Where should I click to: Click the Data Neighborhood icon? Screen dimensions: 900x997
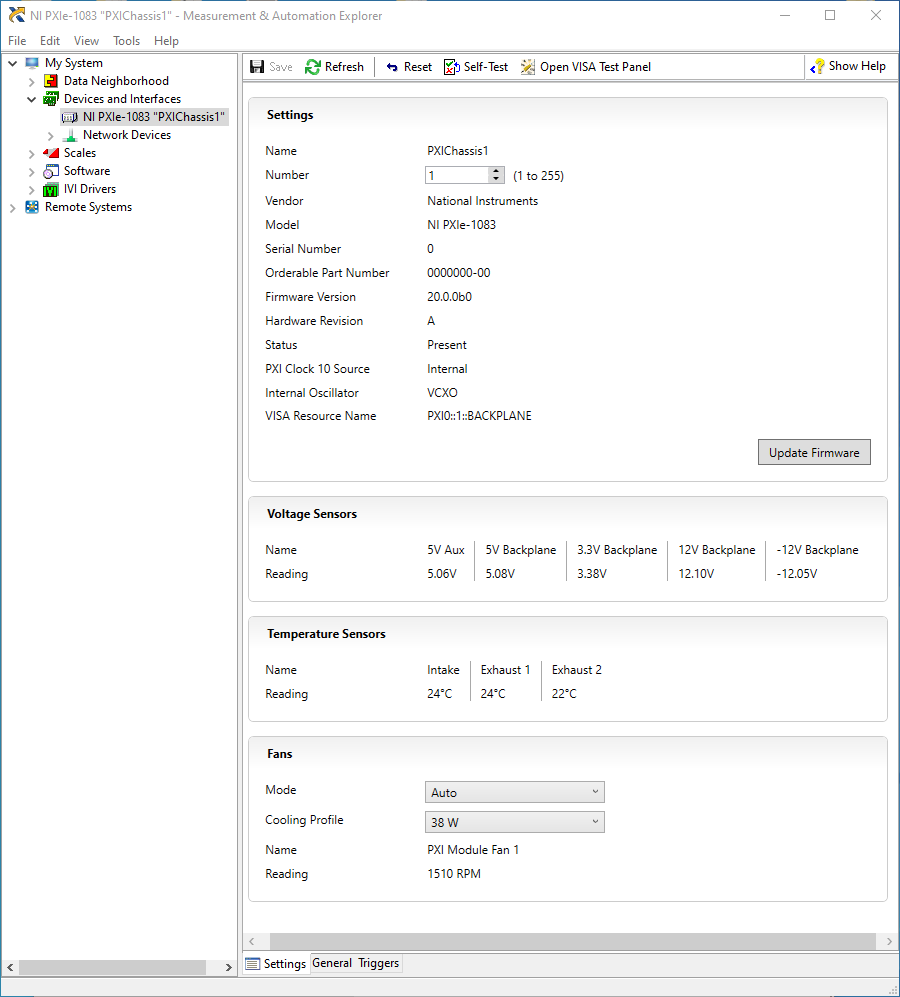[51, 81]
